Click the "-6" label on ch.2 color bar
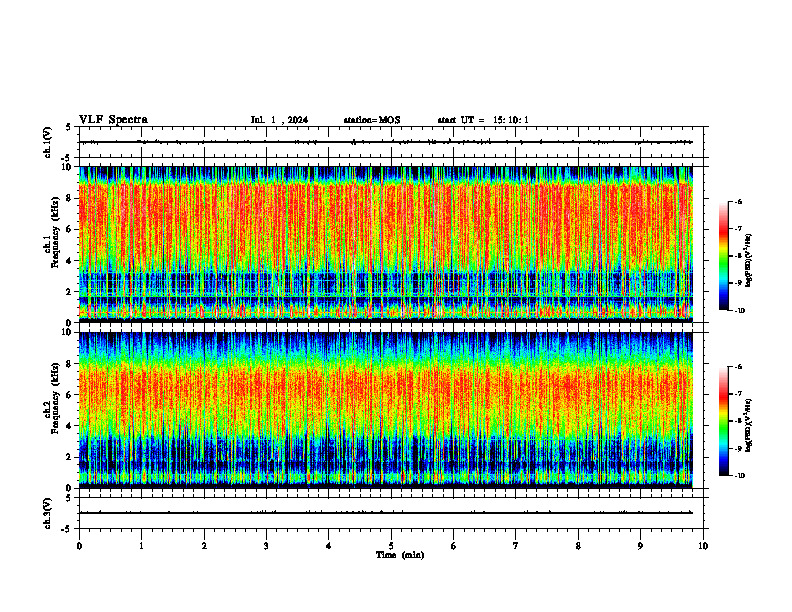This screenshot has width=792, height=612. click(x=737, y=367)
